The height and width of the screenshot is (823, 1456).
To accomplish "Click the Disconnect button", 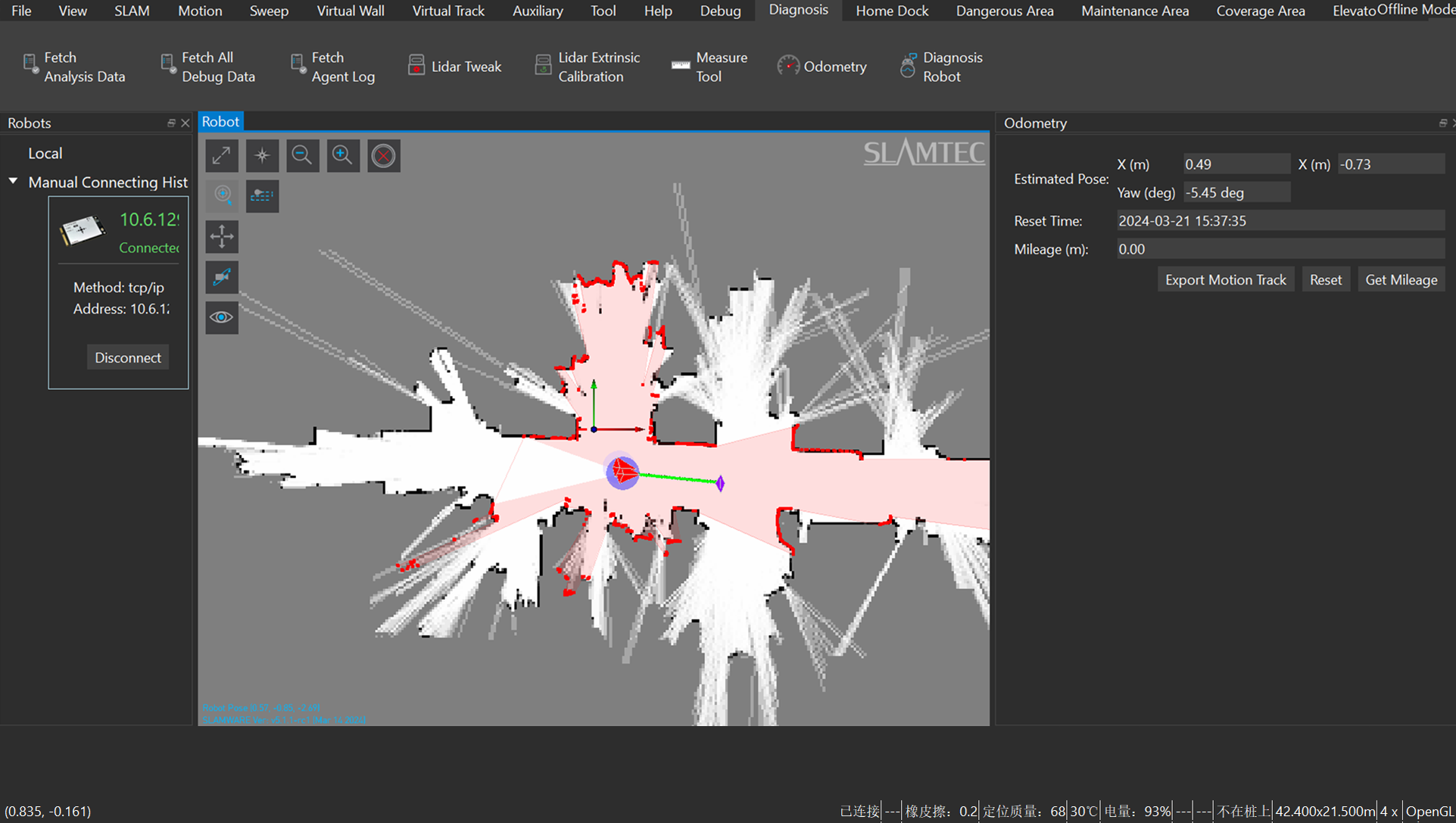I will [x=128, y=357].
